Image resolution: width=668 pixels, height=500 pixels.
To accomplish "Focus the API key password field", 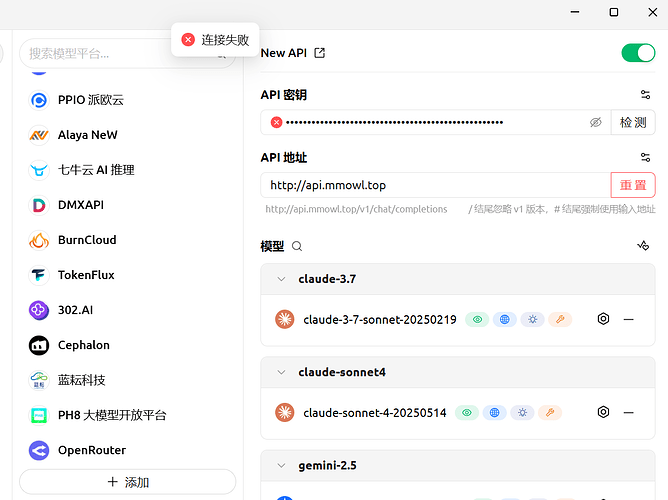I will [x=436, y=123].
